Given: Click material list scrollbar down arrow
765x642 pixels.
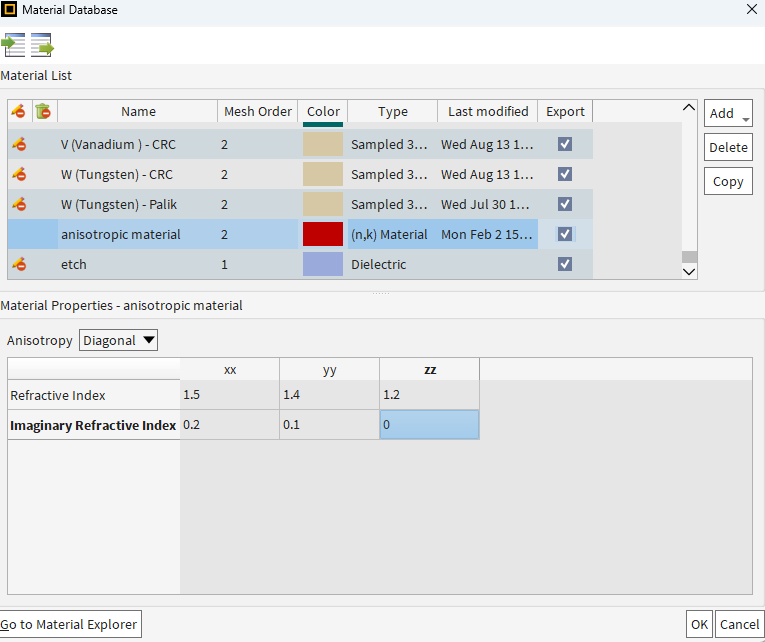Looking at the screenshot, I should [689, 272].
